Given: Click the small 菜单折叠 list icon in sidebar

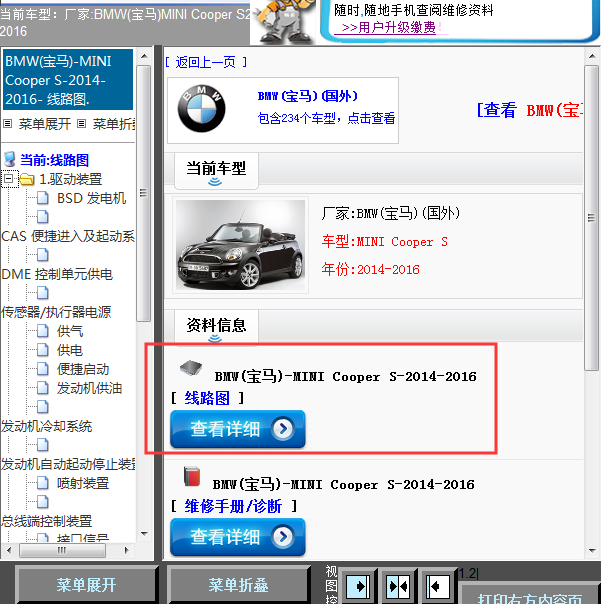Looking at the screenshot, I should (81, 124).
